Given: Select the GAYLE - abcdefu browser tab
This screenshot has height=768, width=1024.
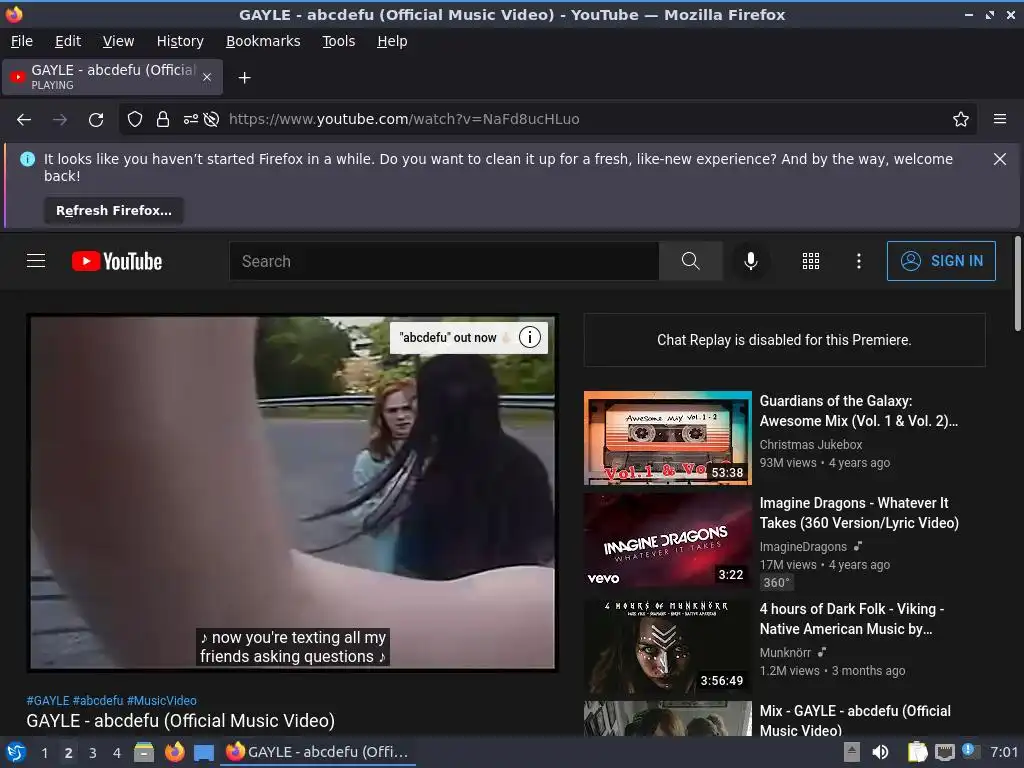Looking at the screenshot, I should tap(112, 77).
